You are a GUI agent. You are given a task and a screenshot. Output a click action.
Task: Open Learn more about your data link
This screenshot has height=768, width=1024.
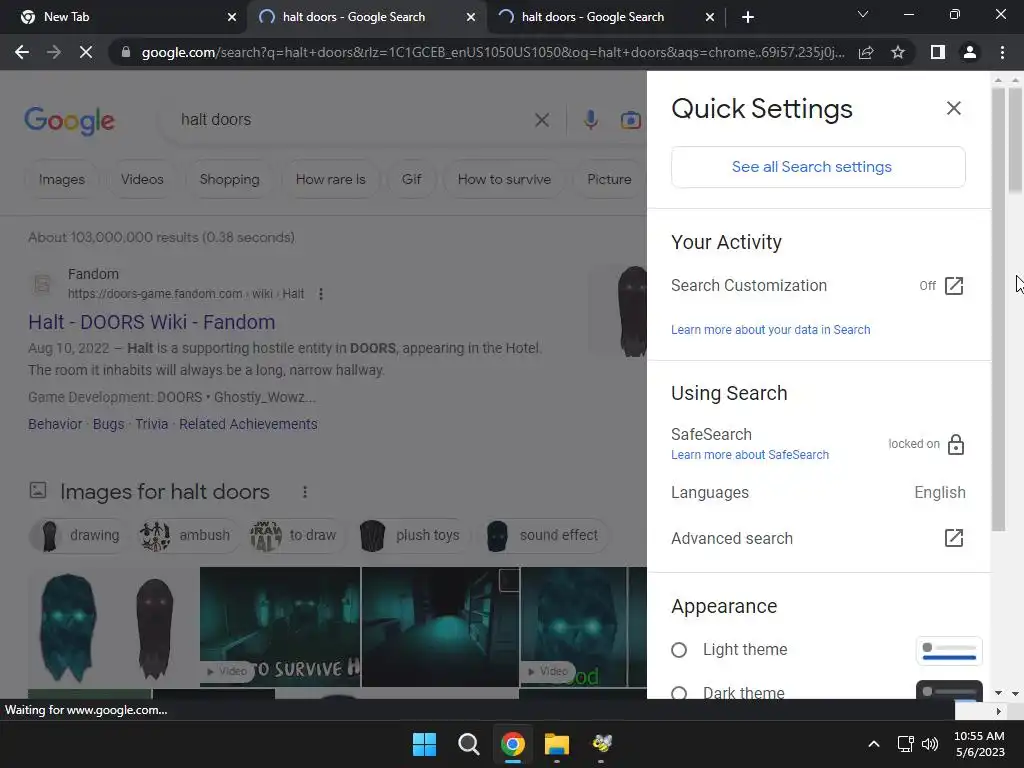[771, 330]
